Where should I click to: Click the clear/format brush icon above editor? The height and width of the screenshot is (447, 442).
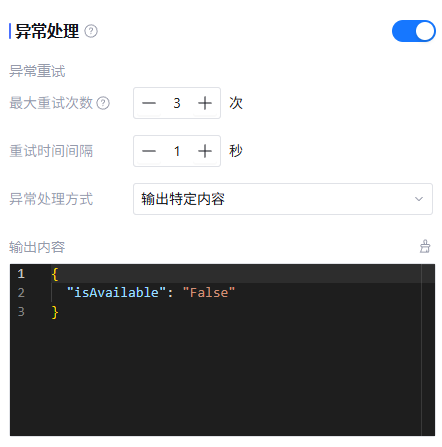coord(425,247)
